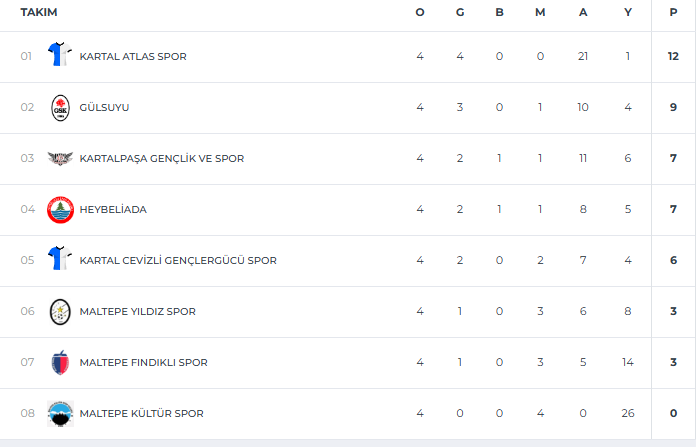Click the Kartal Cevizli Gençlergücü Spor logo
The width and height of the screenshot is (696, 447).
(x=60, y=260)
